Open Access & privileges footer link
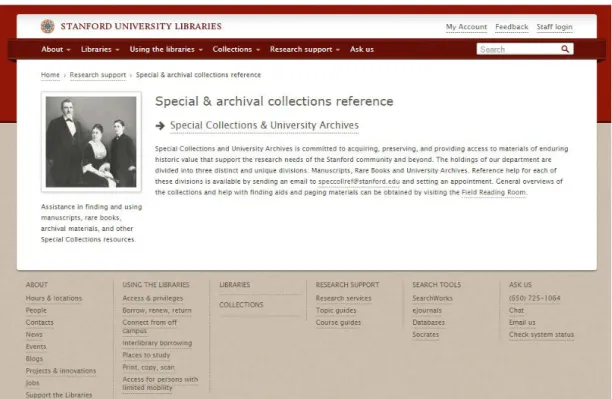This screenshot has height=399, width=612. pos(153,298)
